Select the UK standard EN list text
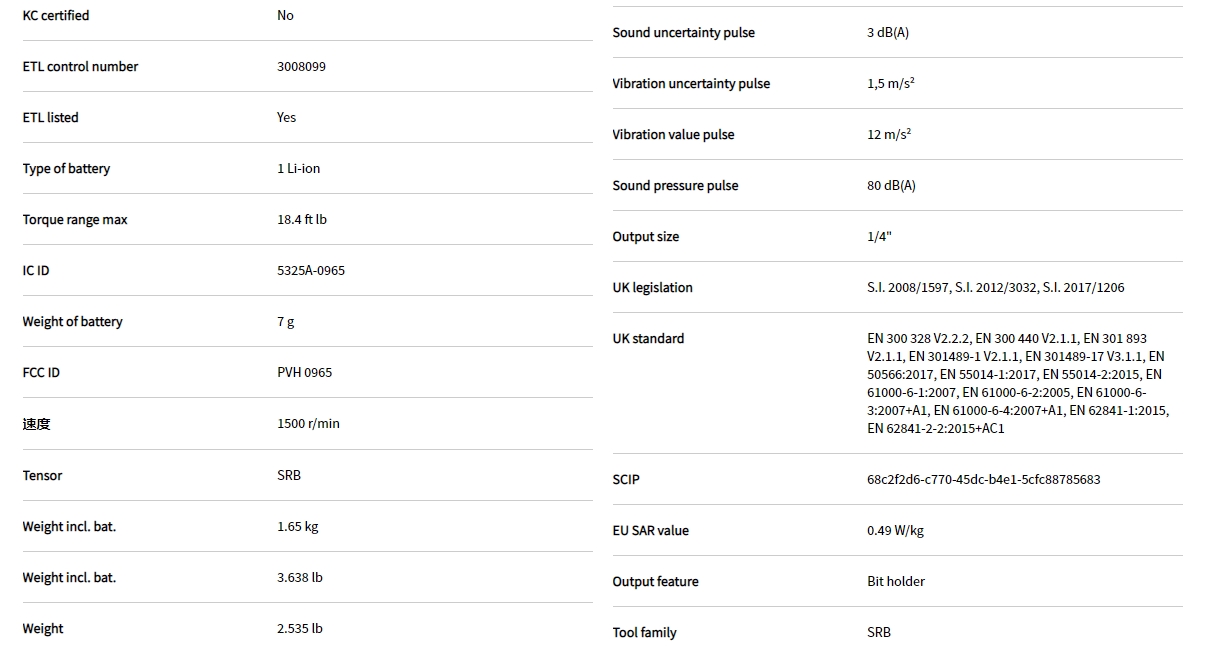The width and height of the screenshot is (1229, 647). click(1016, 384)
